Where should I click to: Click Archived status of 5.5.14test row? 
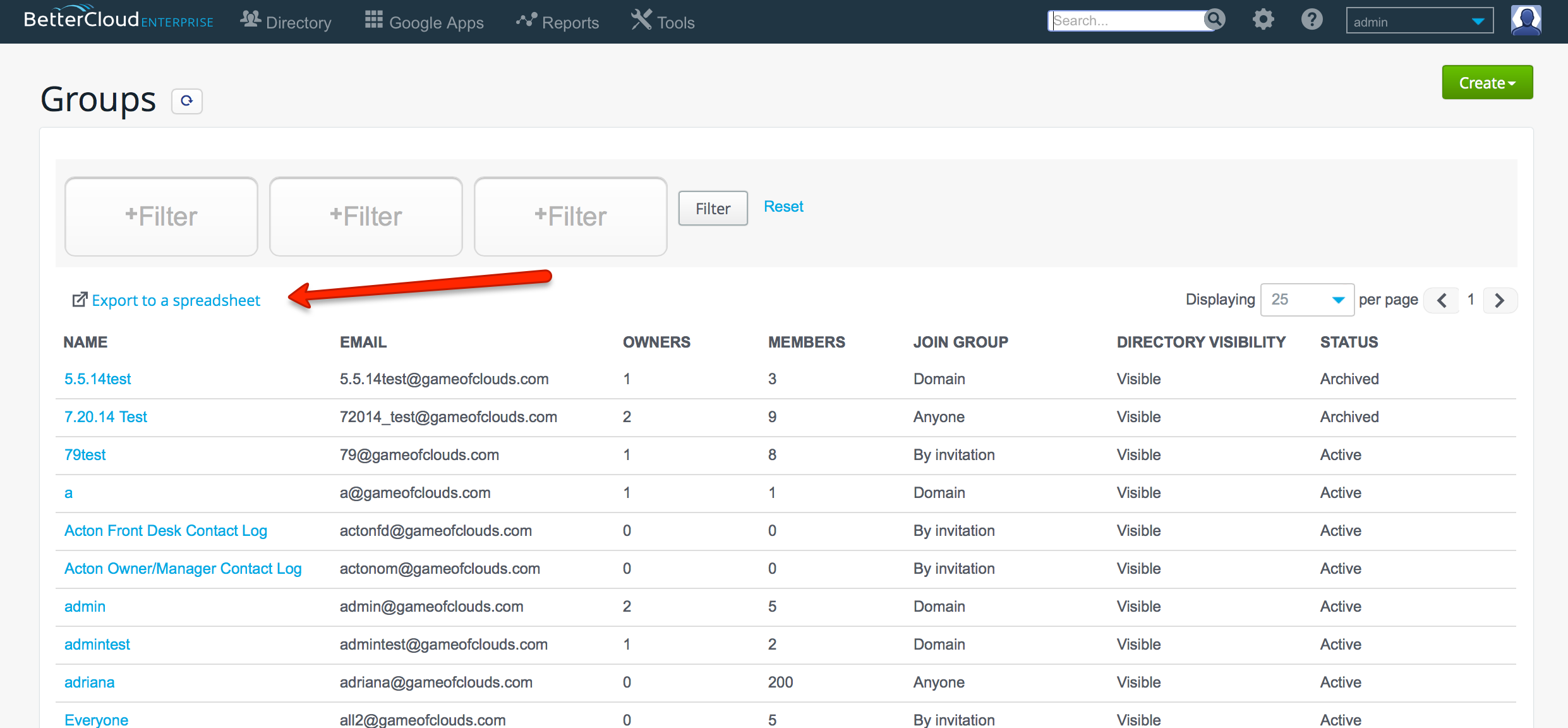[1349, 379]
